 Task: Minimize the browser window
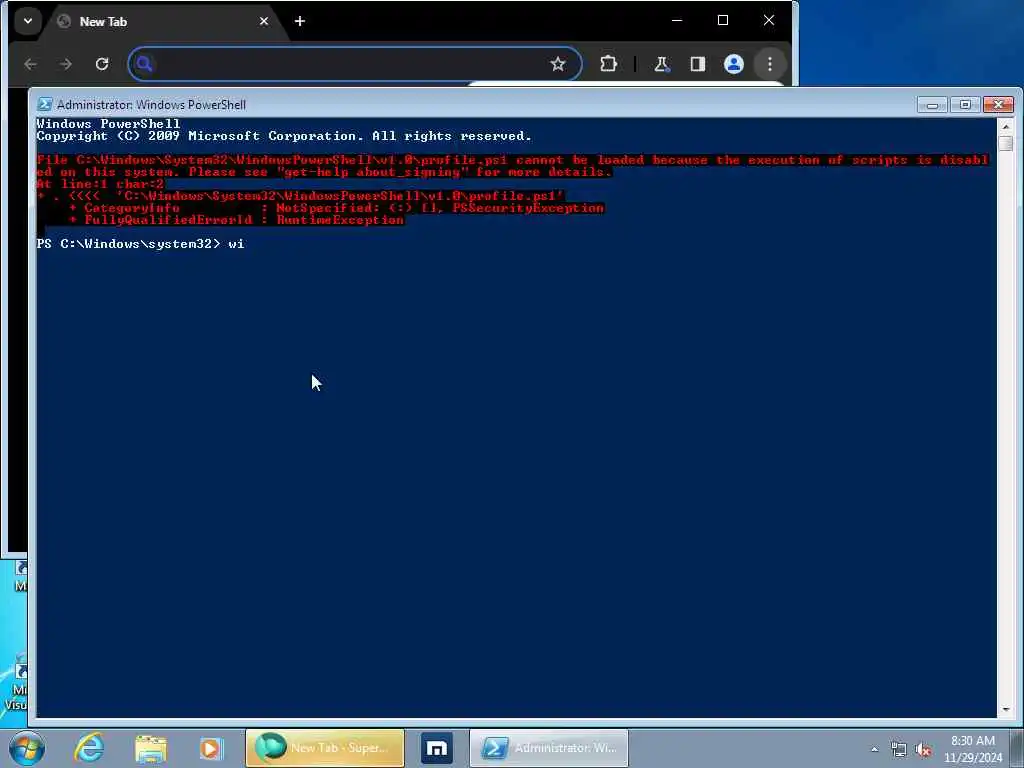(677, 21)
